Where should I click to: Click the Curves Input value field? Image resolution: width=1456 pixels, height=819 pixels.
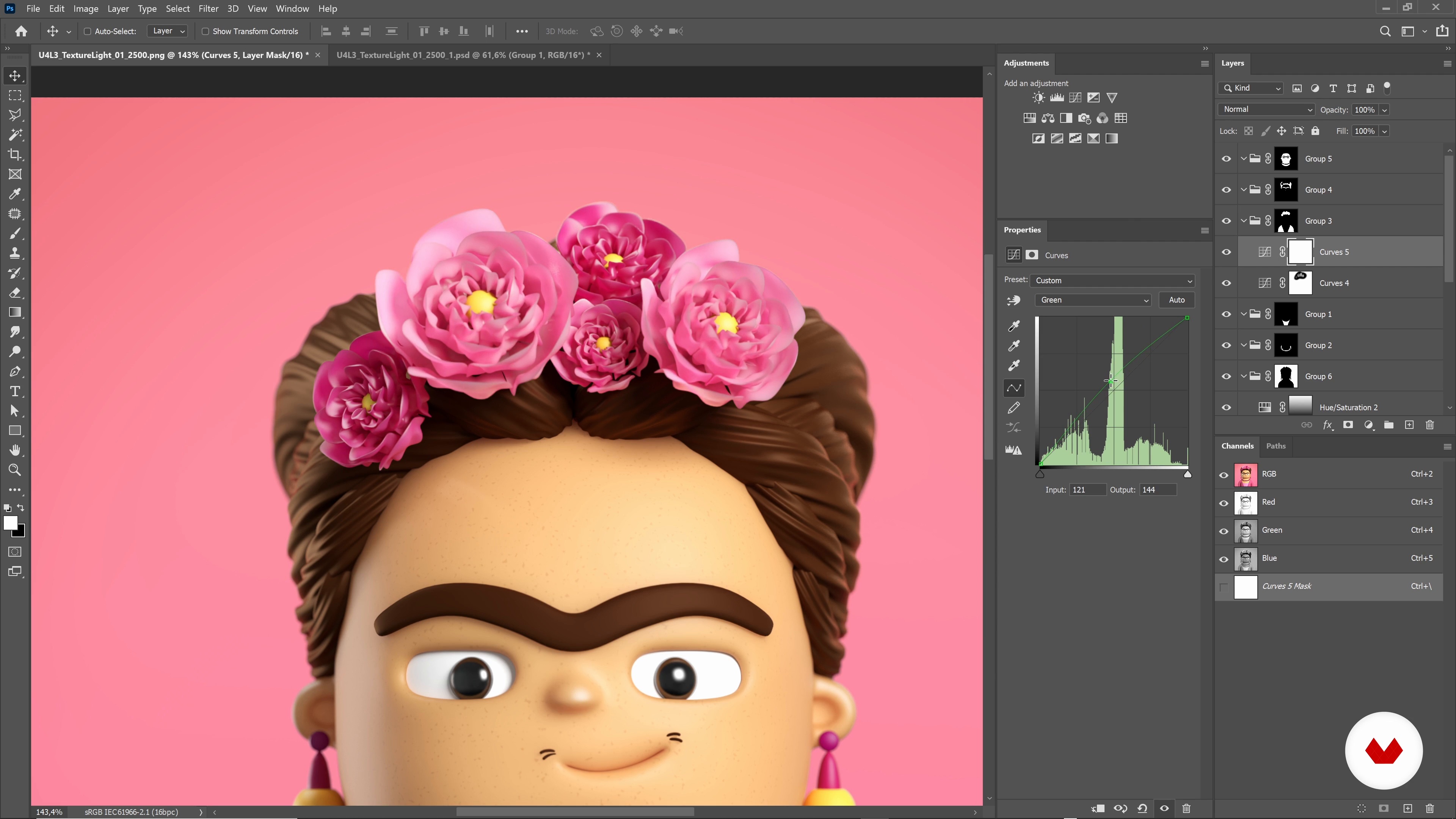pos(1087,490)
